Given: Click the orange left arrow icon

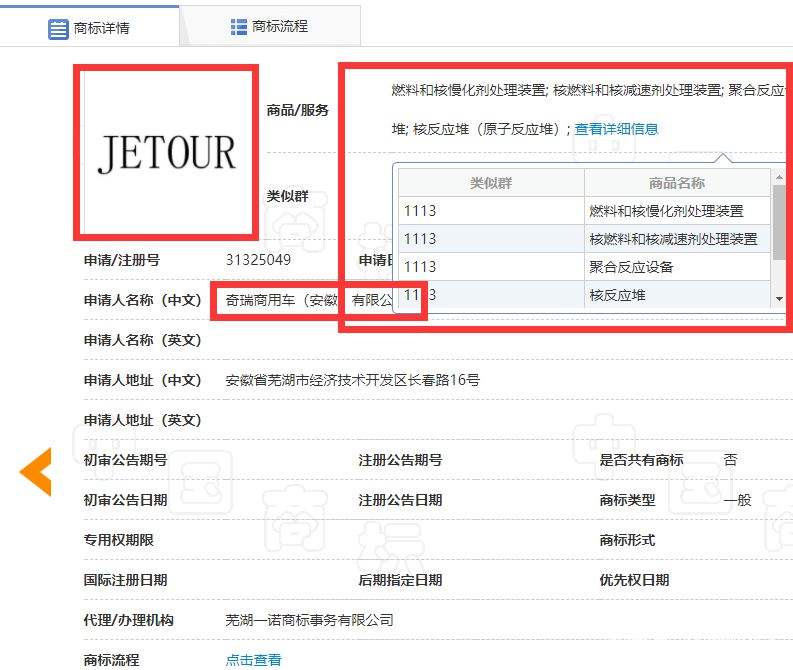Looking at the screenshot, I should pos(36,472).
